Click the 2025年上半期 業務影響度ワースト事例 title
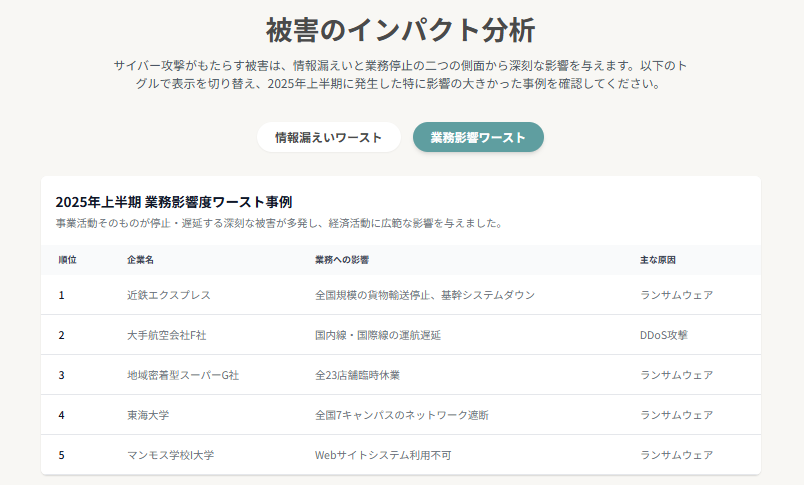This screenshot has width=804, height=485. (x=174, y=202)
